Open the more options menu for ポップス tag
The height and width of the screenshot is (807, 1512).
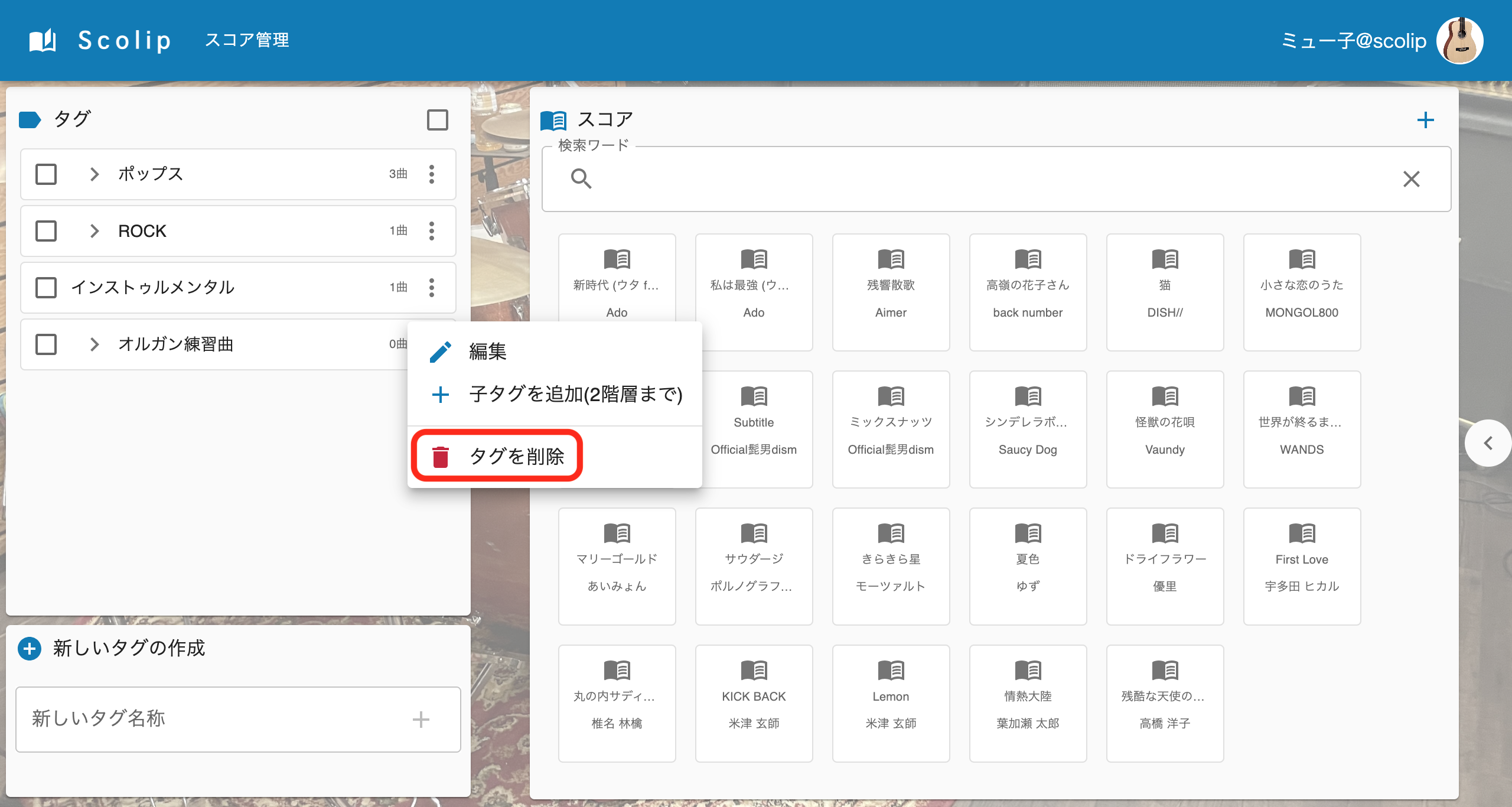432,174
